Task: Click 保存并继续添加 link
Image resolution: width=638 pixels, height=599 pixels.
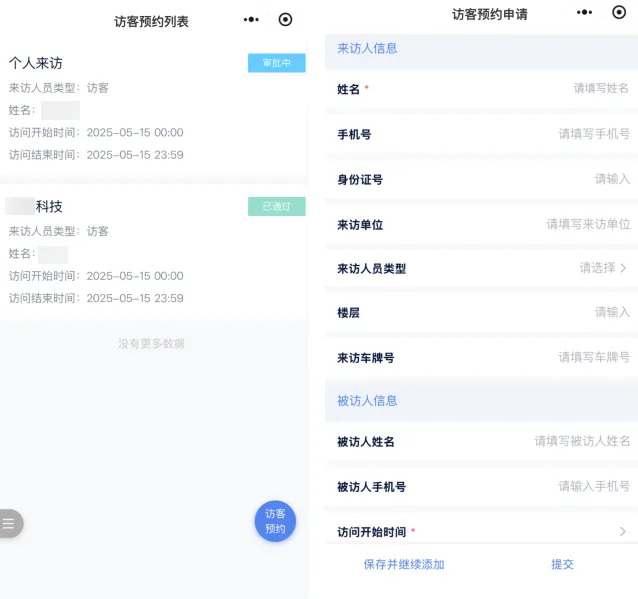Action: [x=404, y=565]
